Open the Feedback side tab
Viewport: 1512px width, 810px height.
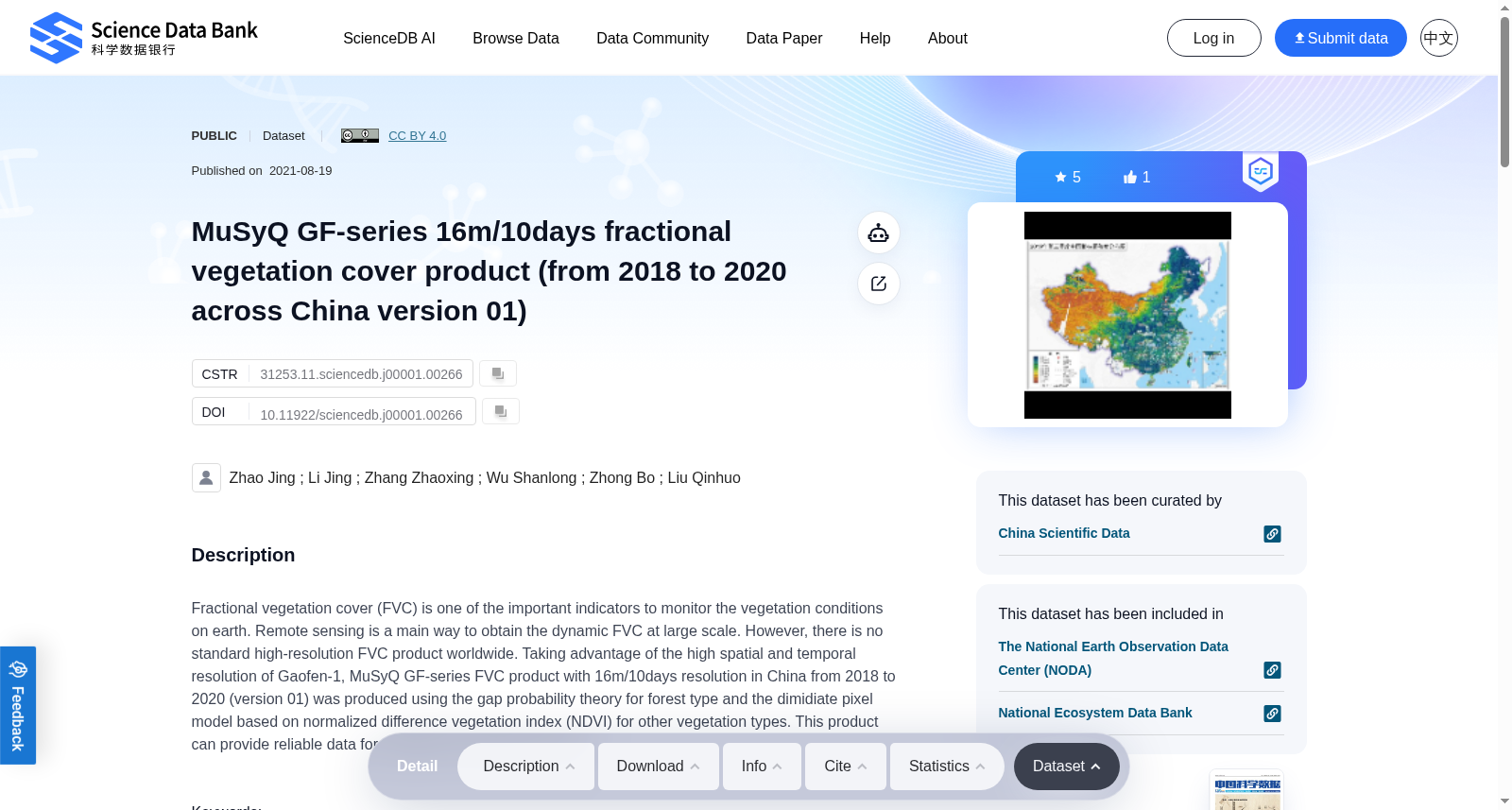18,705
